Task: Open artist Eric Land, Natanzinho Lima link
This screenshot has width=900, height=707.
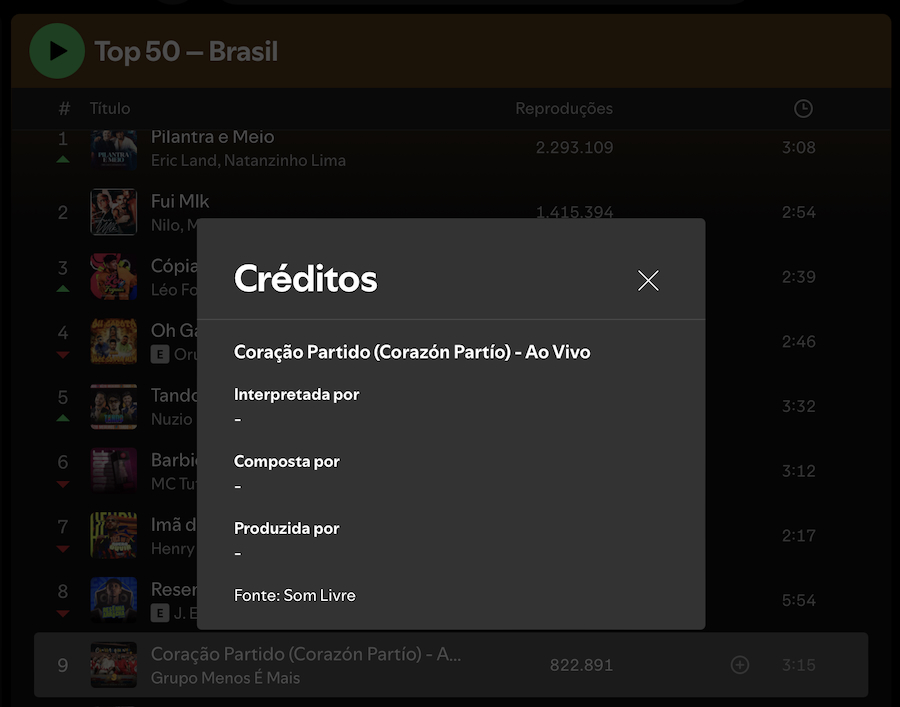Action: pos(248,160)
